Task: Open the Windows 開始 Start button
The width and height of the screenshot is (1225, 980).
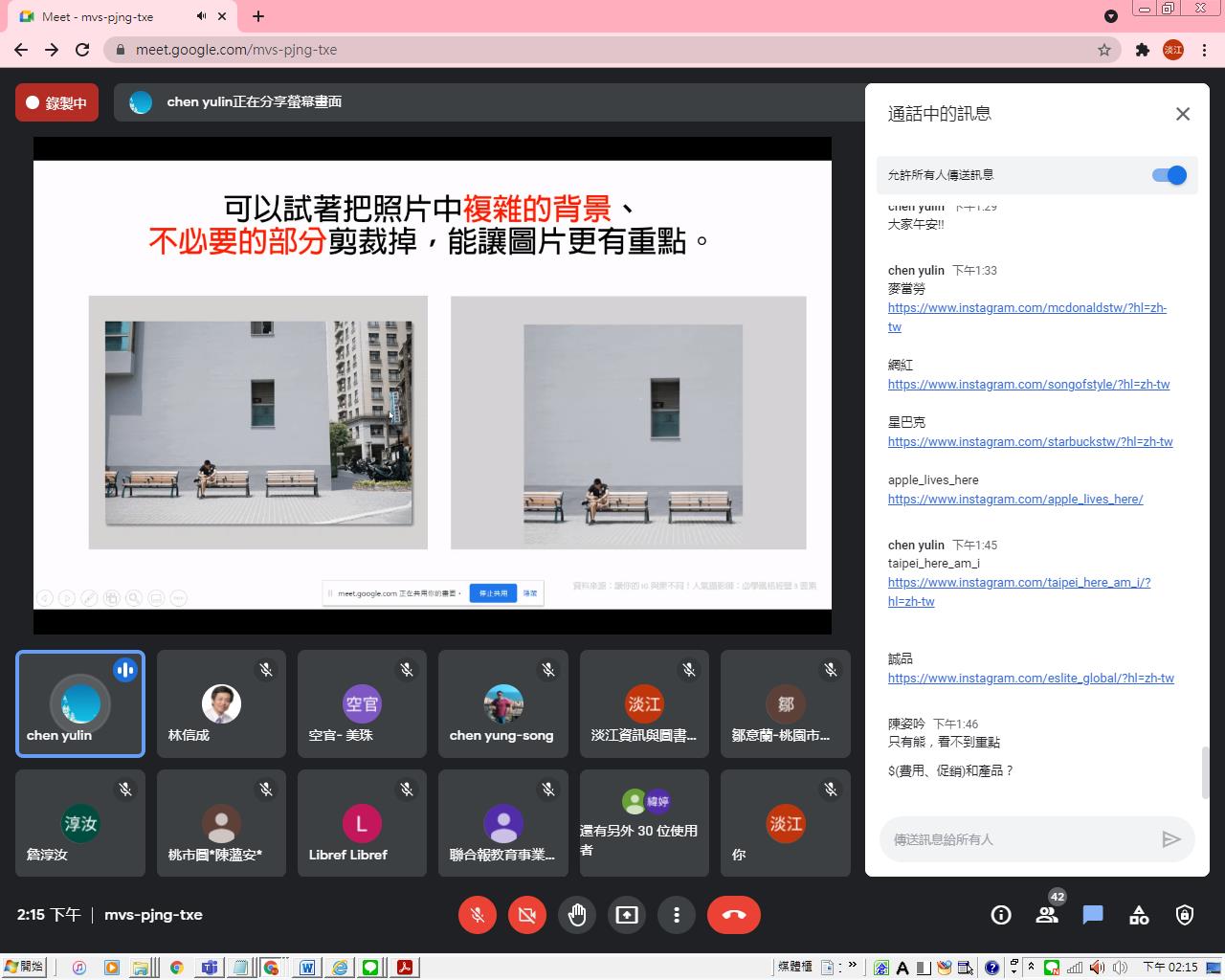Action: coord(24,967)
